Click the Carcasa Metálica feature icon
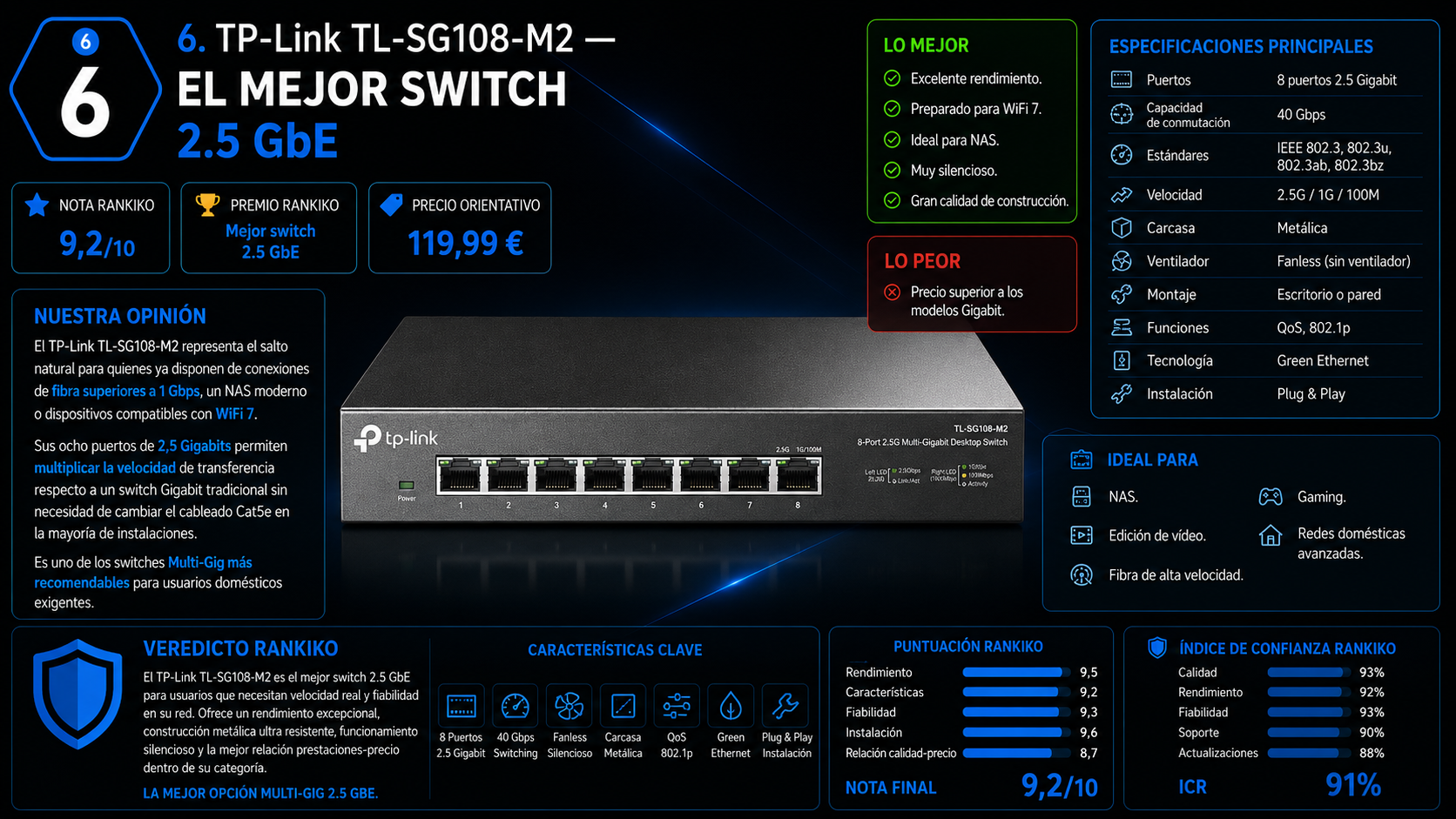This screenshot has height=819, width=1456. coord(624,706)
